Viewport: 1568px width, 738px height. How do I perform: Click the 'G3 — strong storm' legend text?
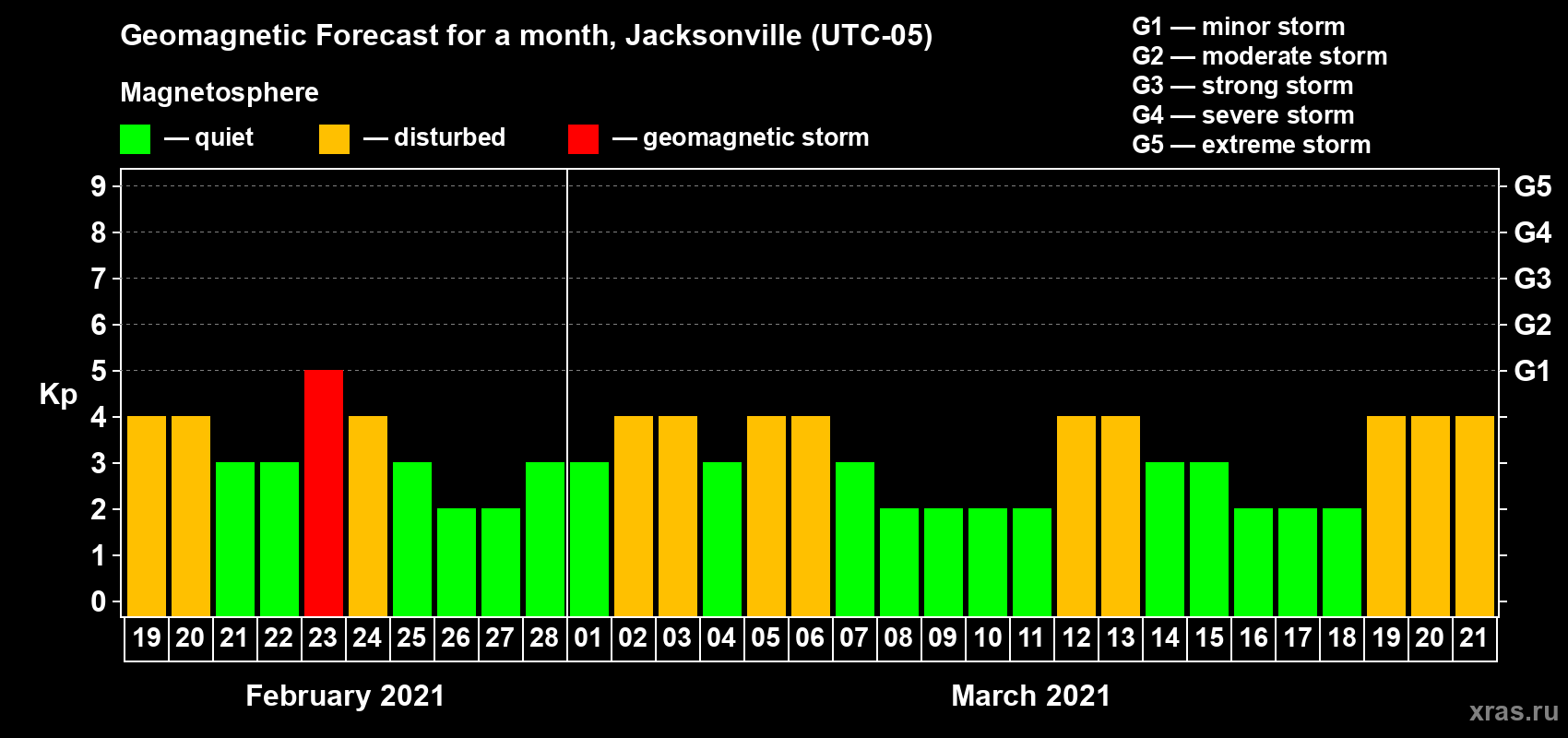1242,86
